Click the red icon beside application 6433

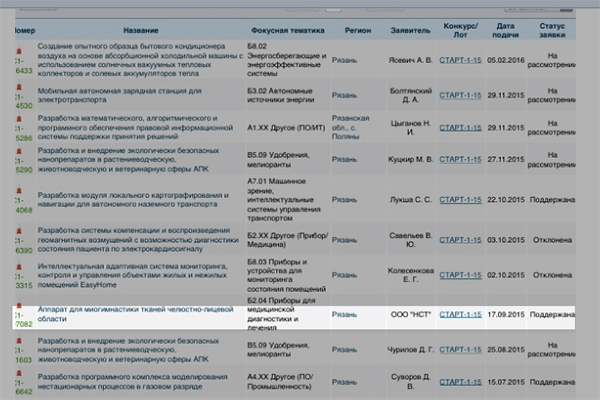click(17, 46)
